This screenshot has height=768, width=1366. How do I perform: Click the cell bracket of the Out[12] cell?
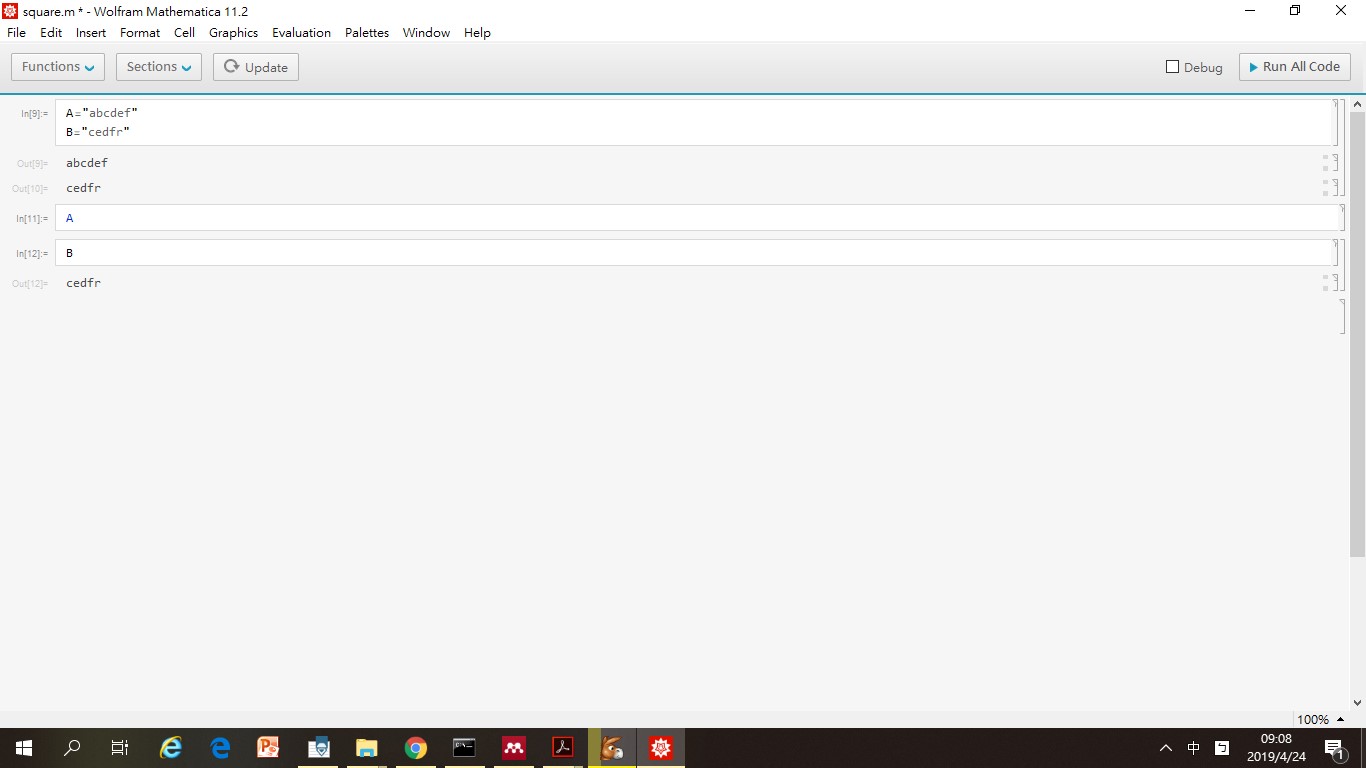click(x=1336, y=283)
